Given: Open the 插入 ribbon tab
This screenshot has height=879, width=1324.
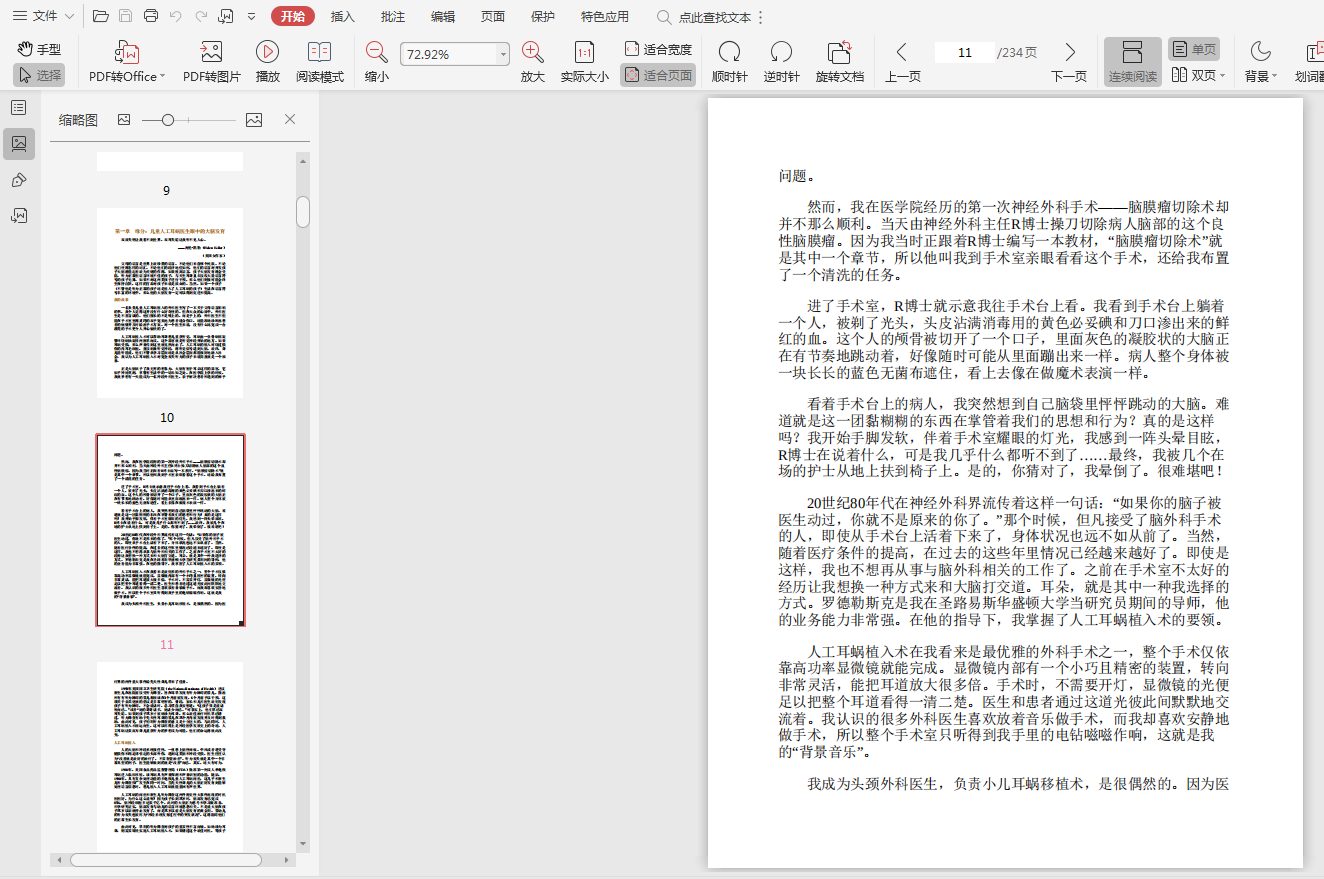Looking at the screenshot, I should pos(343,16).
